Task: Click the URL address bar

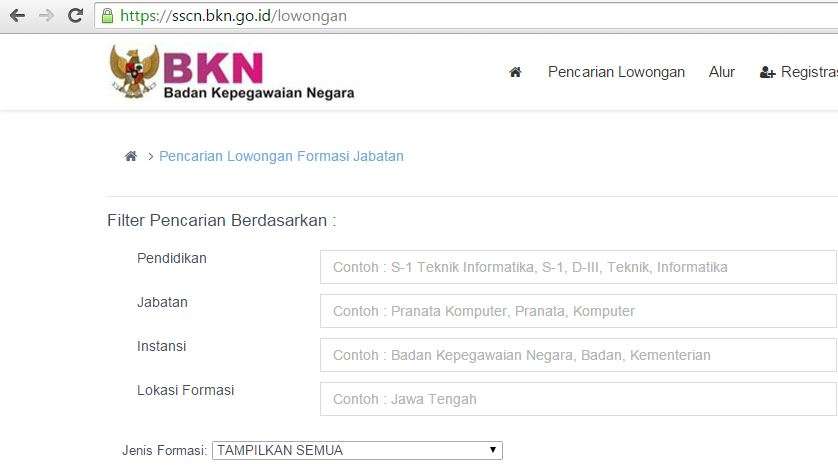Action: [x=466, y=16]
